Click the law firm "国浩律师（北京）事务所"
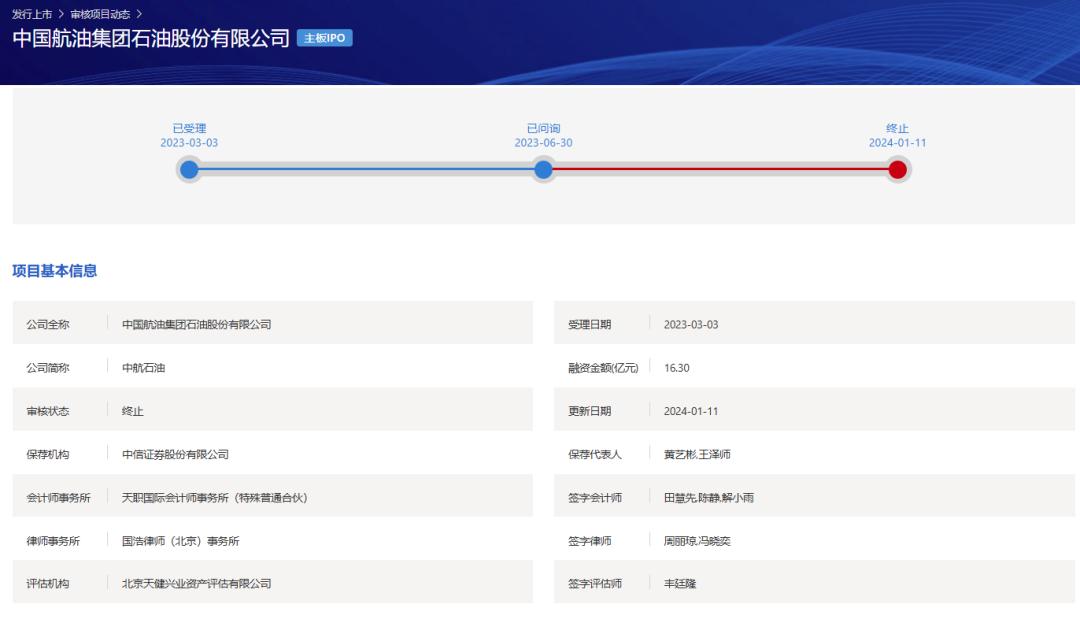This screenshot has height=619, width=1080. tap(180, 541)
